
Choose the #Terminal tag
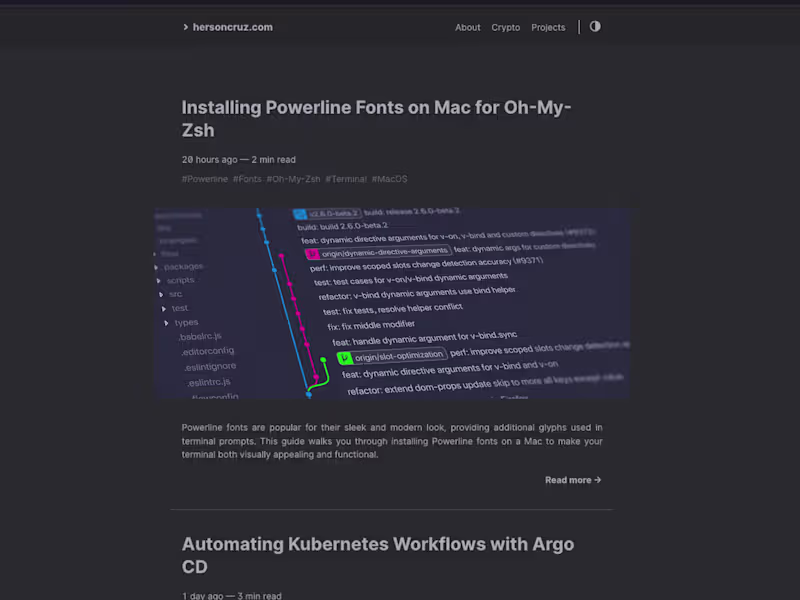pyautogui.click(x=346, y=179)
